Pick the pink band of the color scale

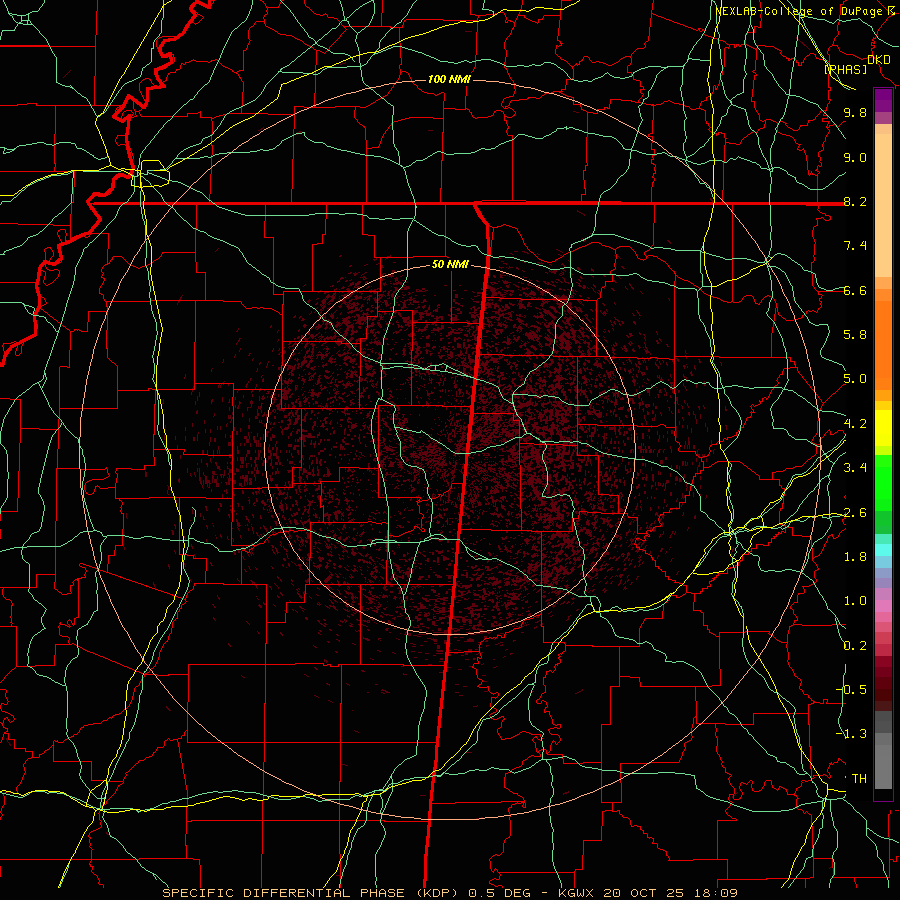click(883, 606)
